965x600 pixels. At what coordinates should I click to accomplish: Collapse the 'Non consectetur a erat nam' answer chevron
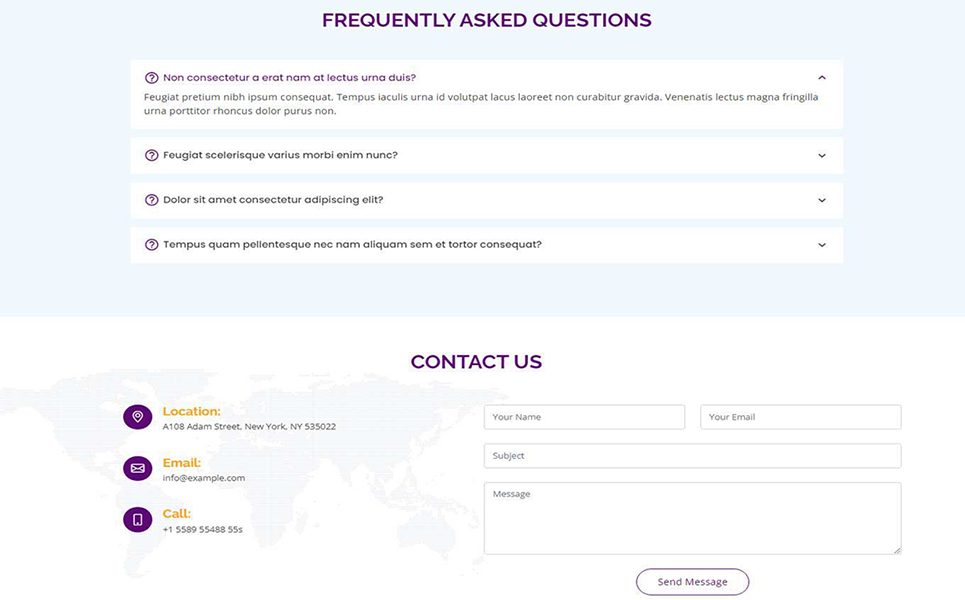[822, 78]
